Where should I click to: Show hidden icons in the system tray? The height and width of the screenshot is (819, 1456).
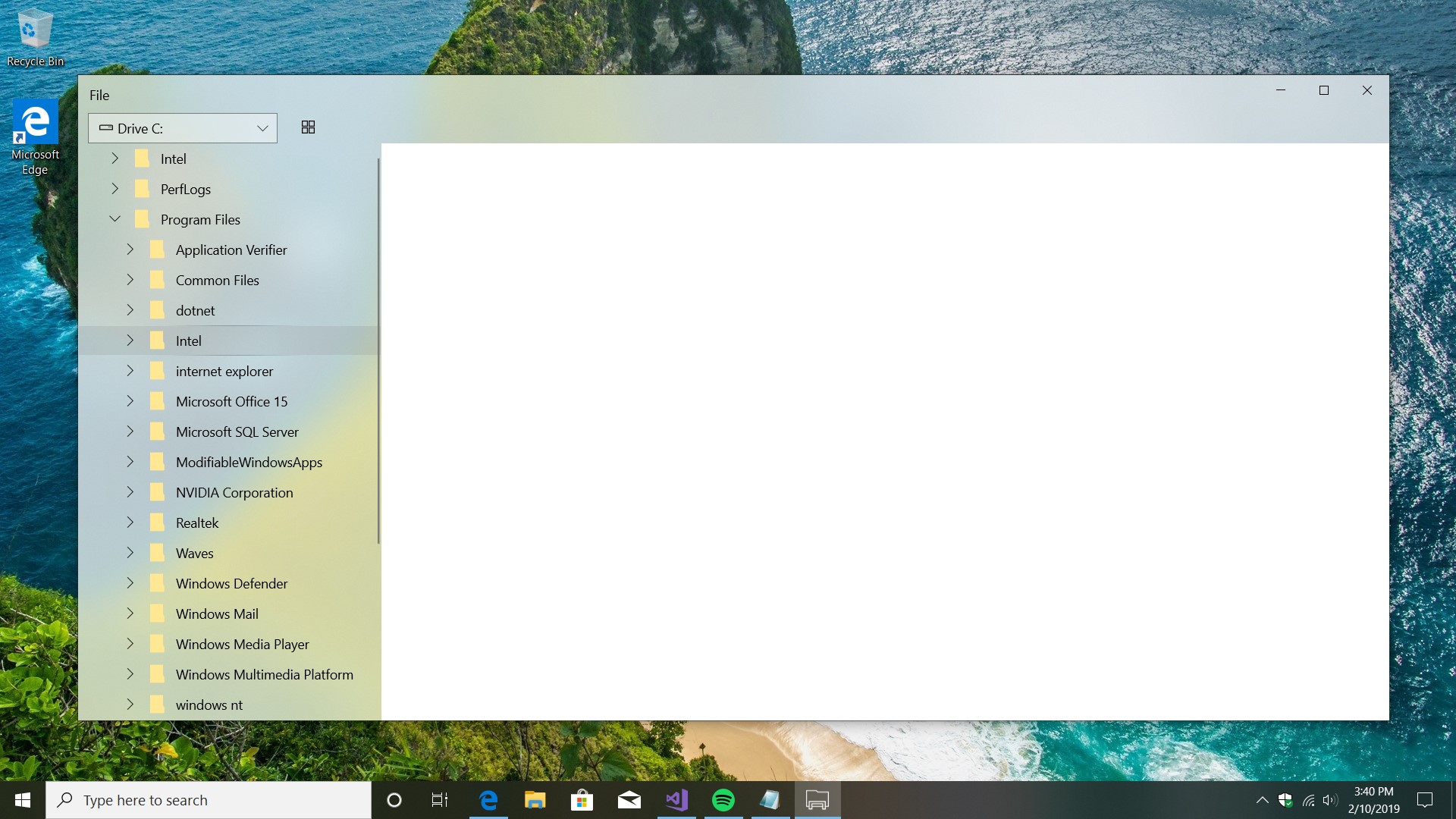click(1262, 799)
